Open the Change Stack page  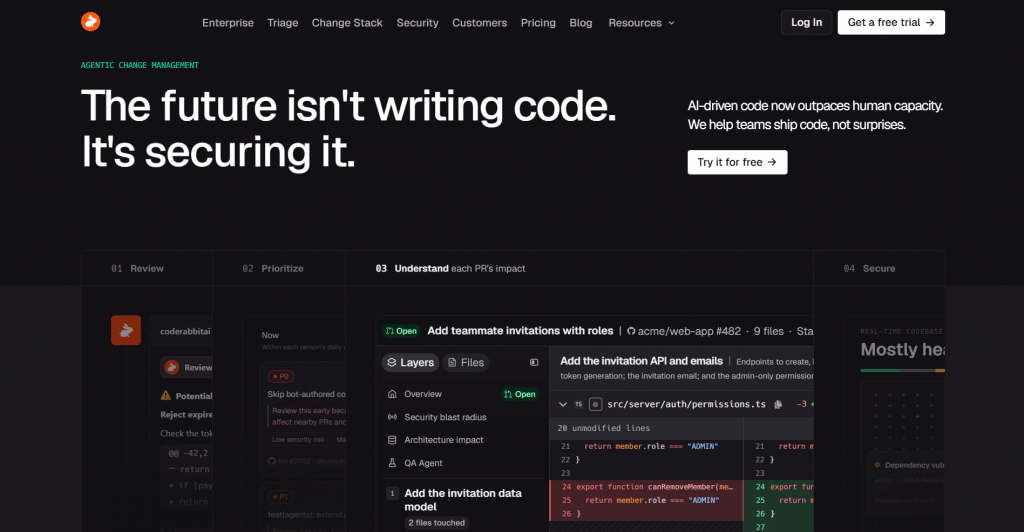coord(347,23)
